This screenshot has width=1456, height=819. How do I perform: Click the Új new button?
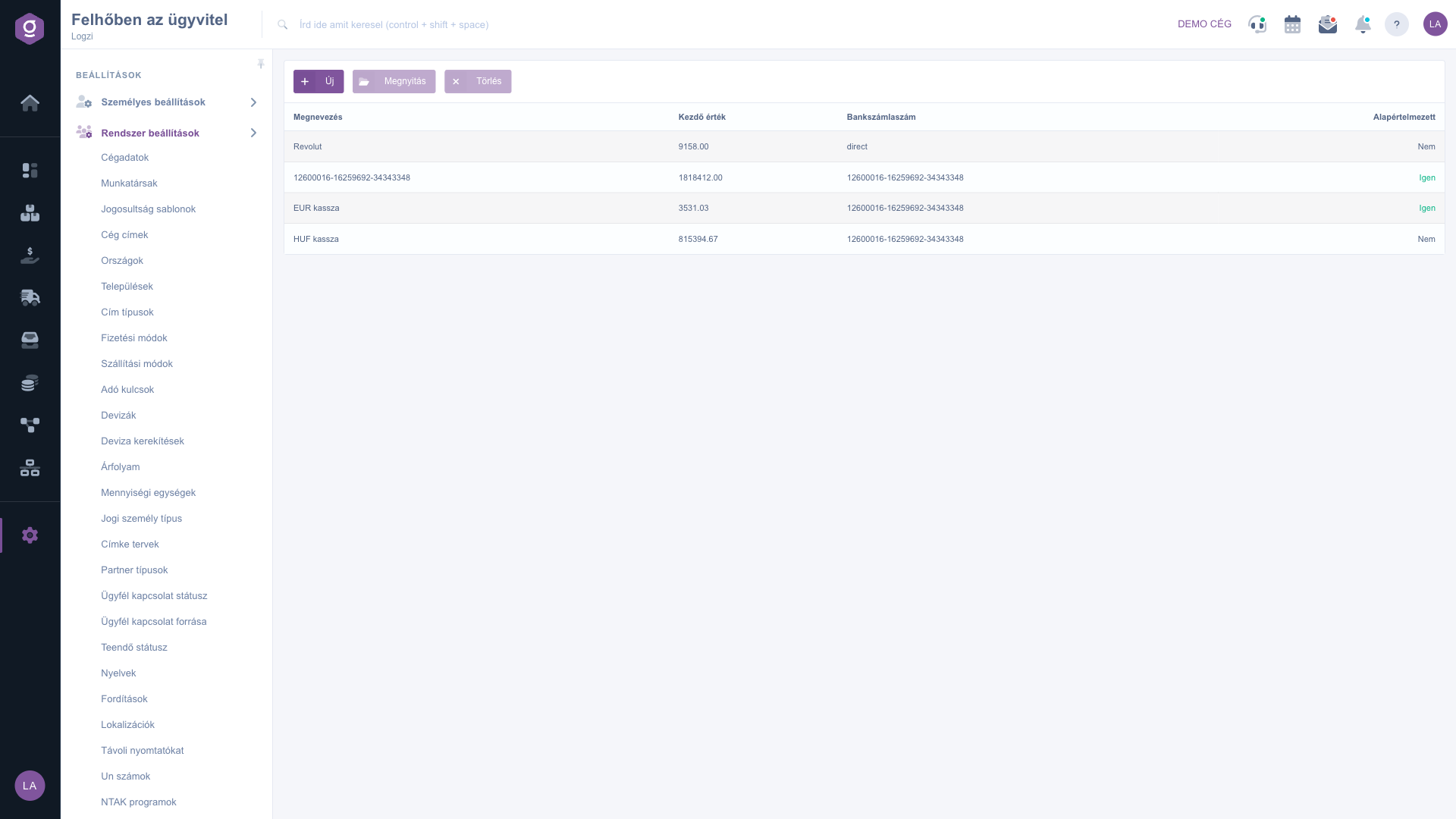pyautogui.click(x=318, y=82)
